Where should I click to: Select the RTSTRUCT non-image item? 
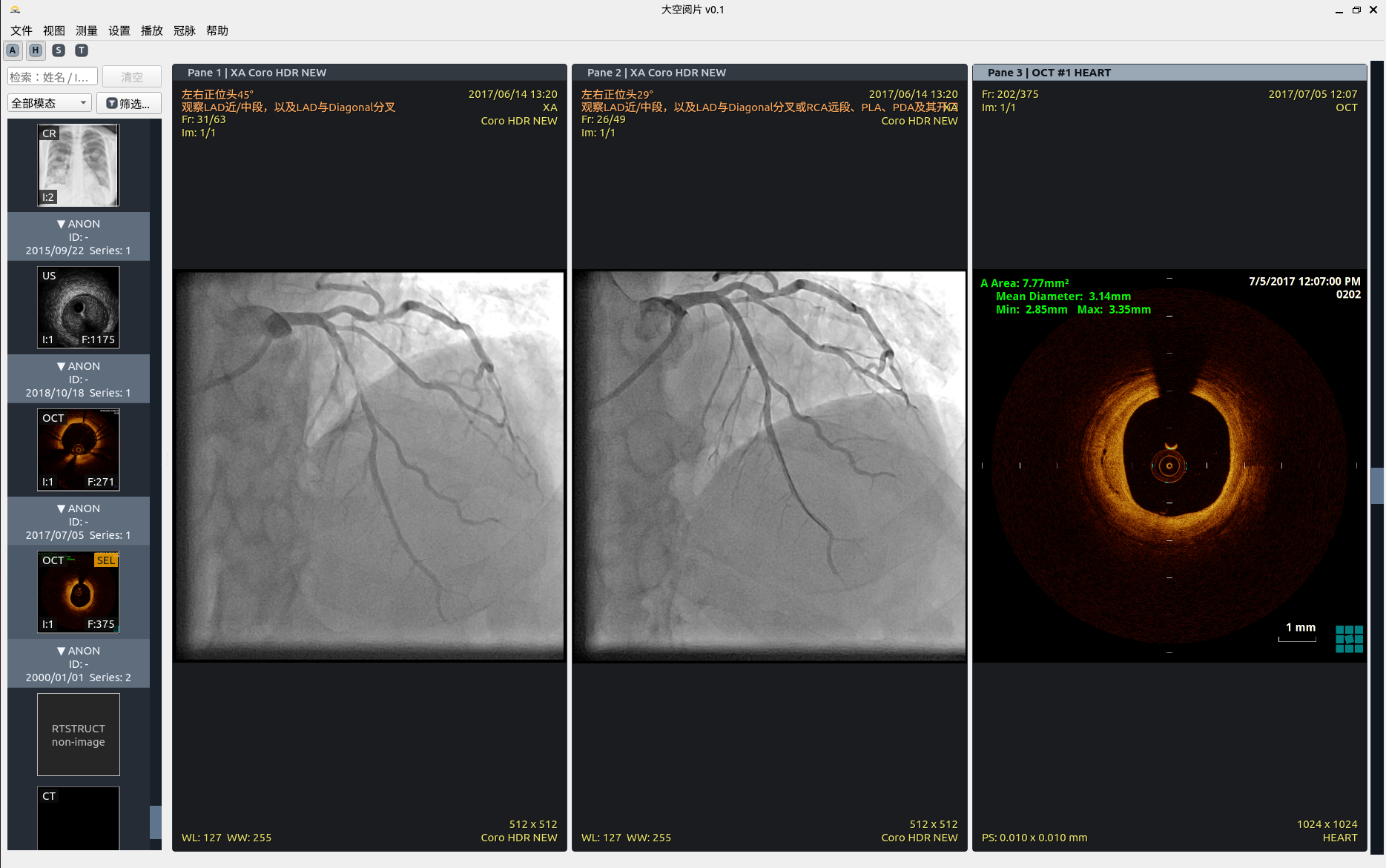point(79,735)
